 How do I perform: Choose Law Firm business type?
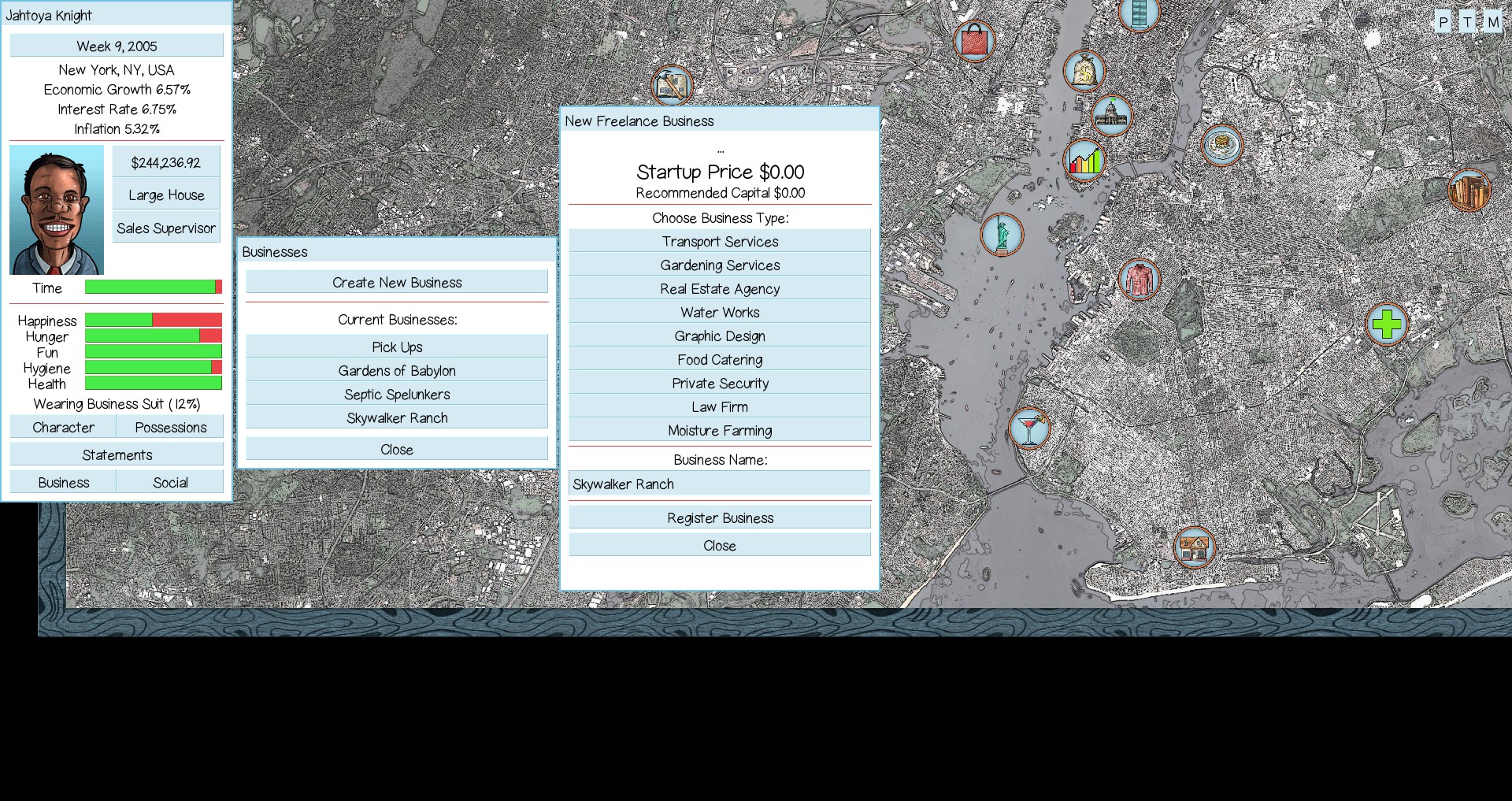point(720,406)
